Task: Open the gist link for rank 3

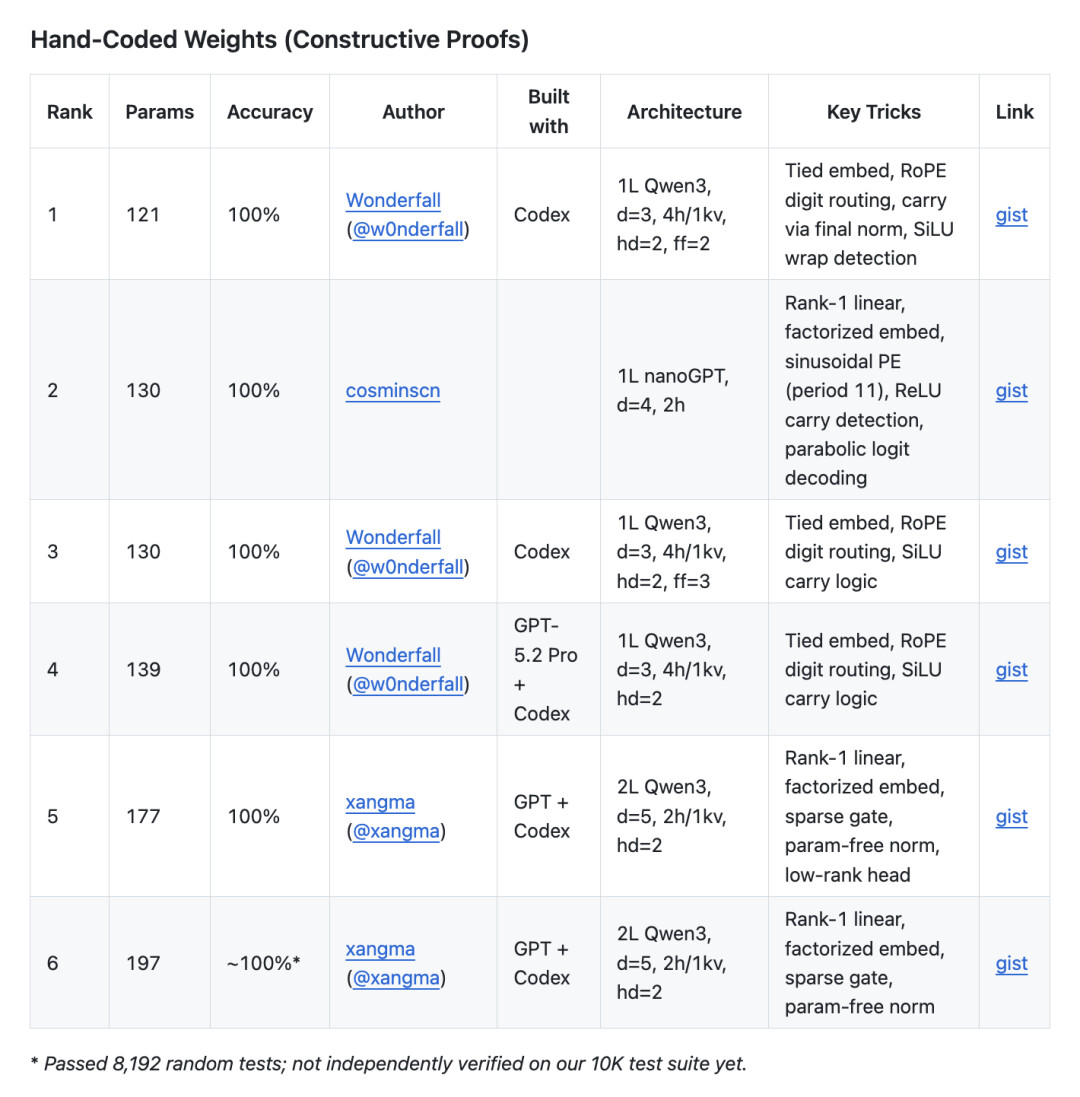Action: (x=1011, y=552)
